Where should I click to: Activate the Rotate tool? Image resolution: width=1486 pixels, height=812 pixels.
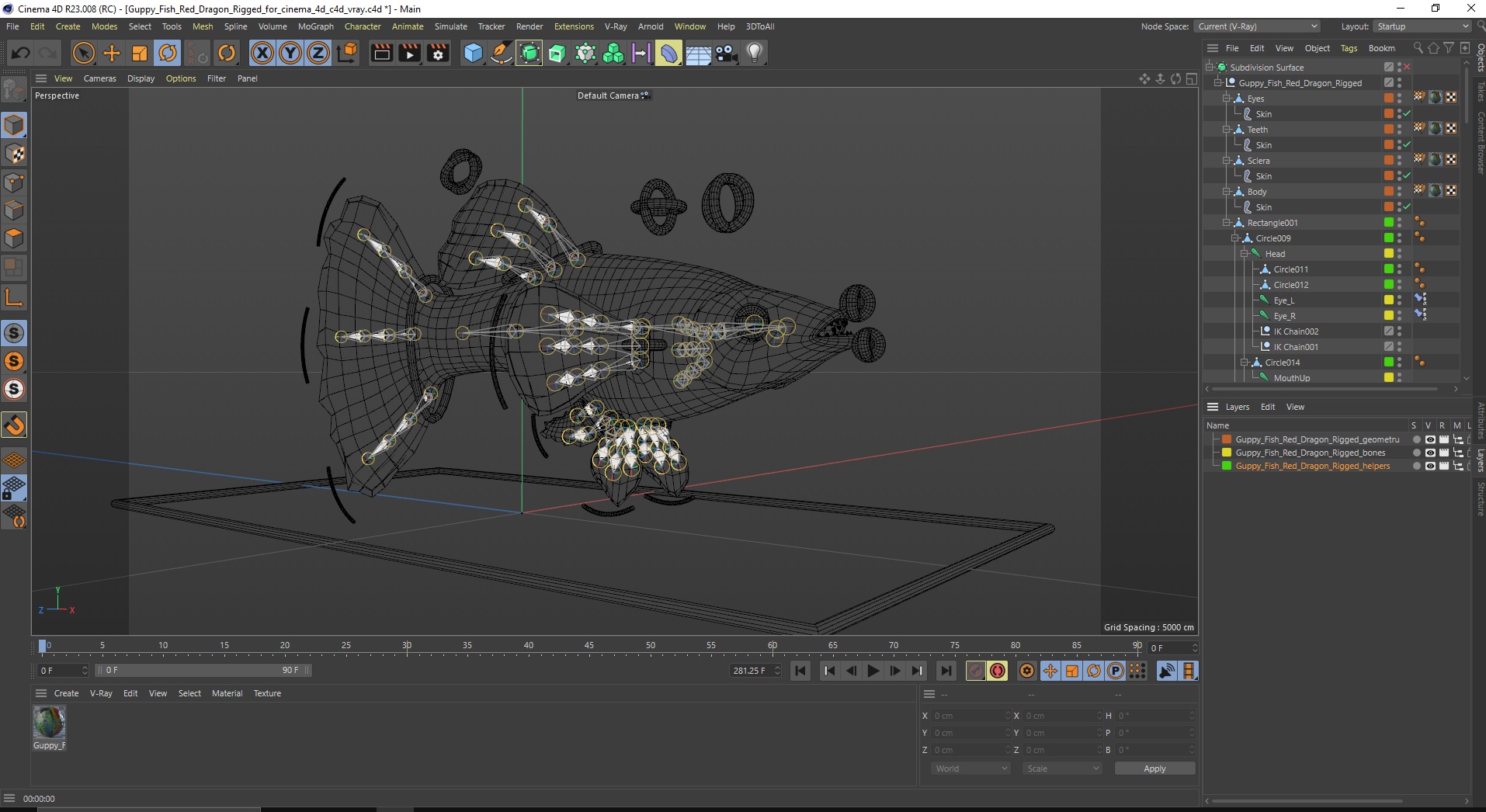point(168,53)
